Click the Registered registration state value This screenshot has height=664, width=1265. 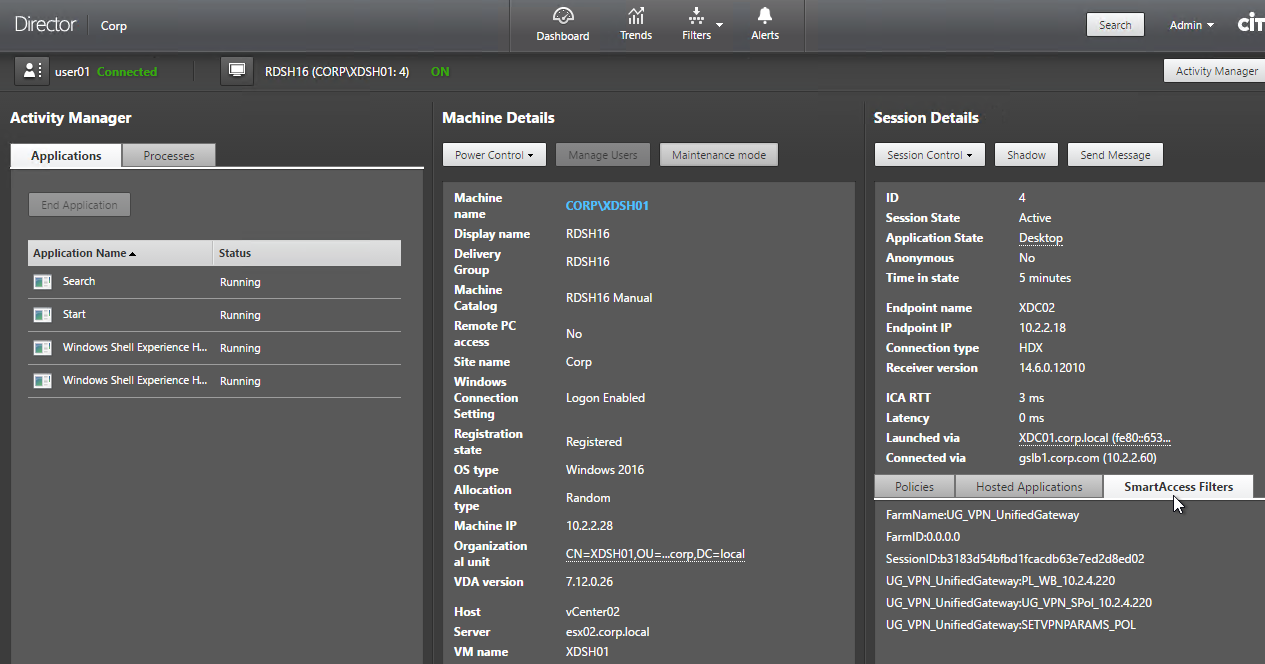click(594, 442)
